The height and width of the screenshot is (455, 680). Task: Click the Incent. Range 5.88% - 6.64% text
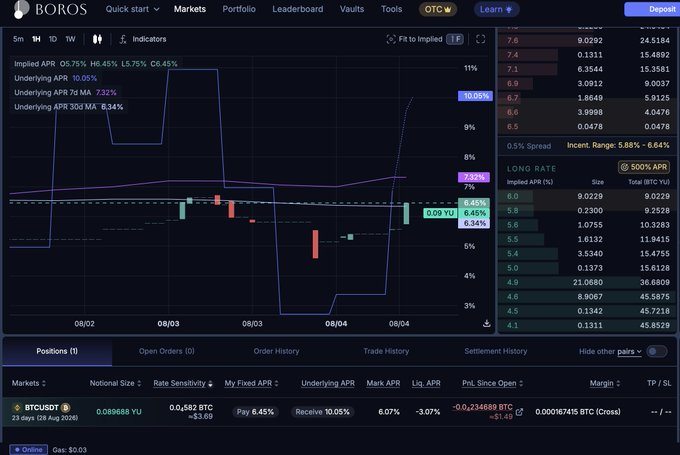point(618,145)
